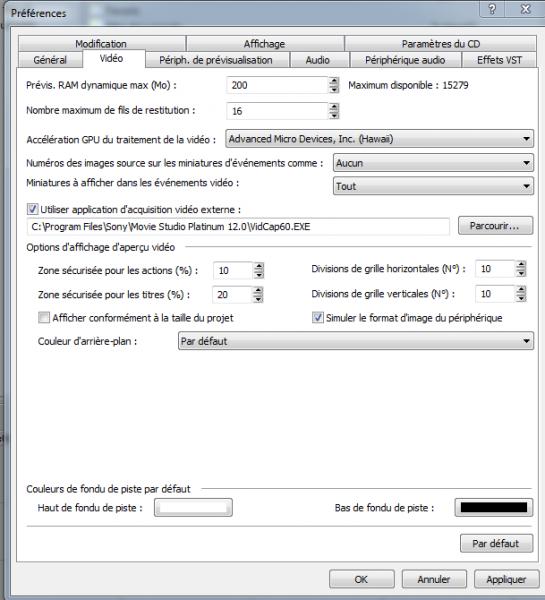Viewport: 545px width, 600px height.
Task: Click the Parcourir browse button
Action: click(x=495, y=226)
